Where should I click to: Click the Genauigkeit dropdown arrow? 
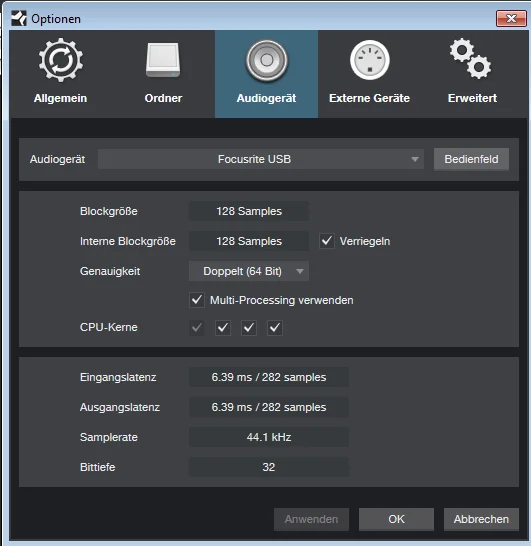[x=300, y=271]
